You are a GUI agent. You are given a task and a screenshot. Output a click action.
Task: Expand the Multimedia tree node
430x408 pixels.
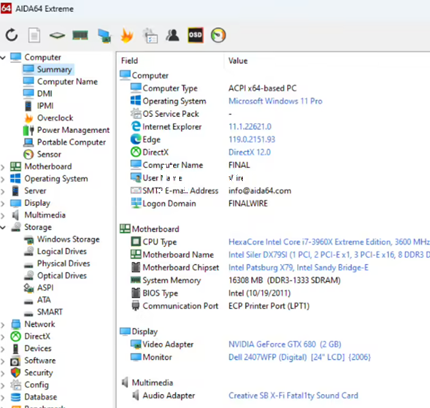[x=3, y=215]
